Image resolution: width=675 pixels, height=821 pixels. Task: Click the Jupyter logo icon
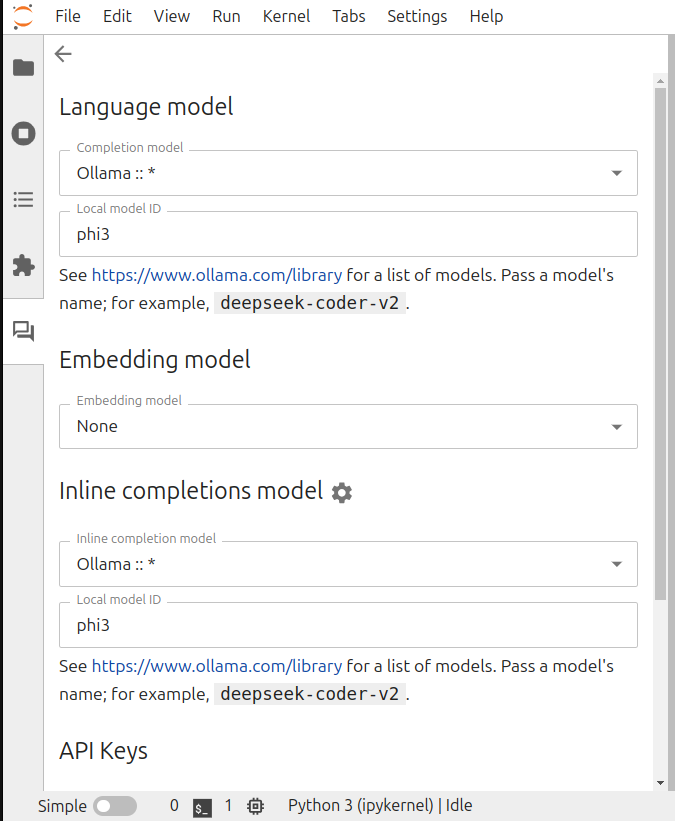[x=22, y=16]
